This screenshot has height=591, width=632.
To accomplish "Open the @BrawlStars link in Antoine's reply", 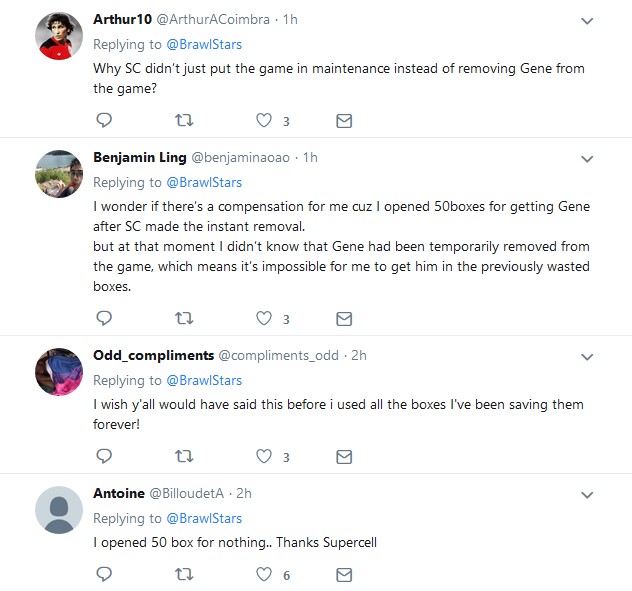I will coord(204,518).
